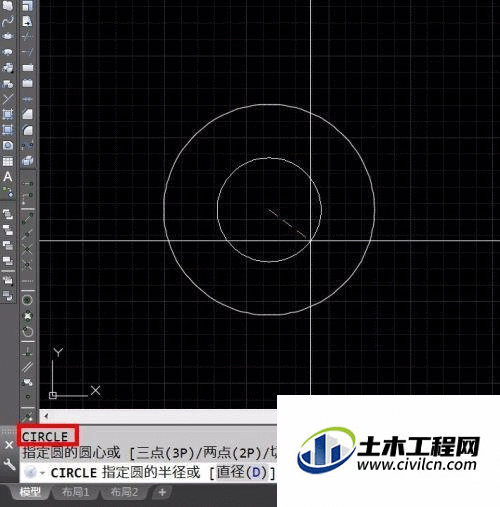The height and width of the screenshot is (507, 500).
Task: Select the Ellipse Arc tool
Action: pos(8,52)
